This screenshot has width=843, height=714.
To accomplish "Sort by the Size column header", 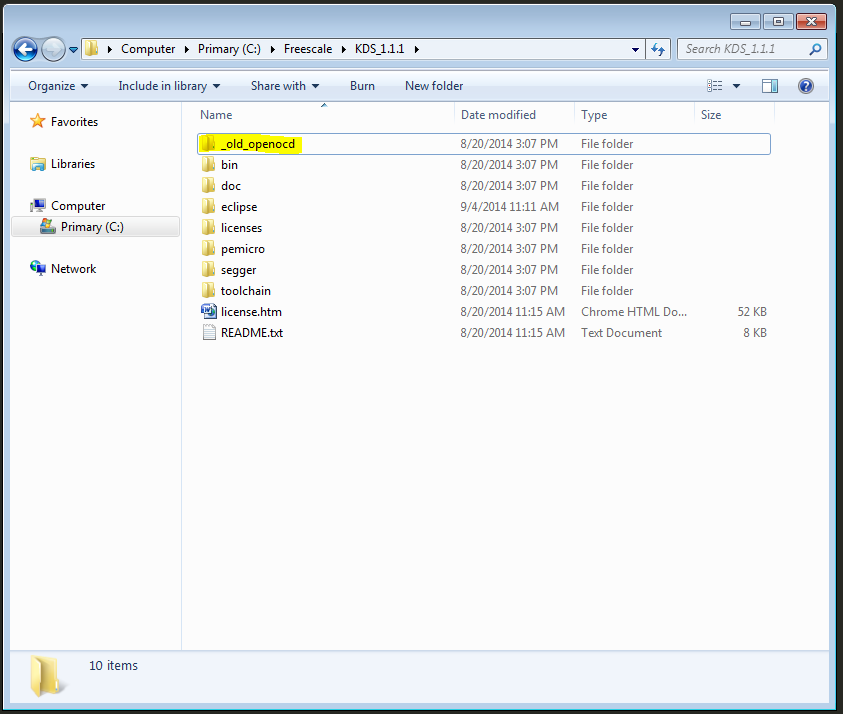I will [711, 115].
